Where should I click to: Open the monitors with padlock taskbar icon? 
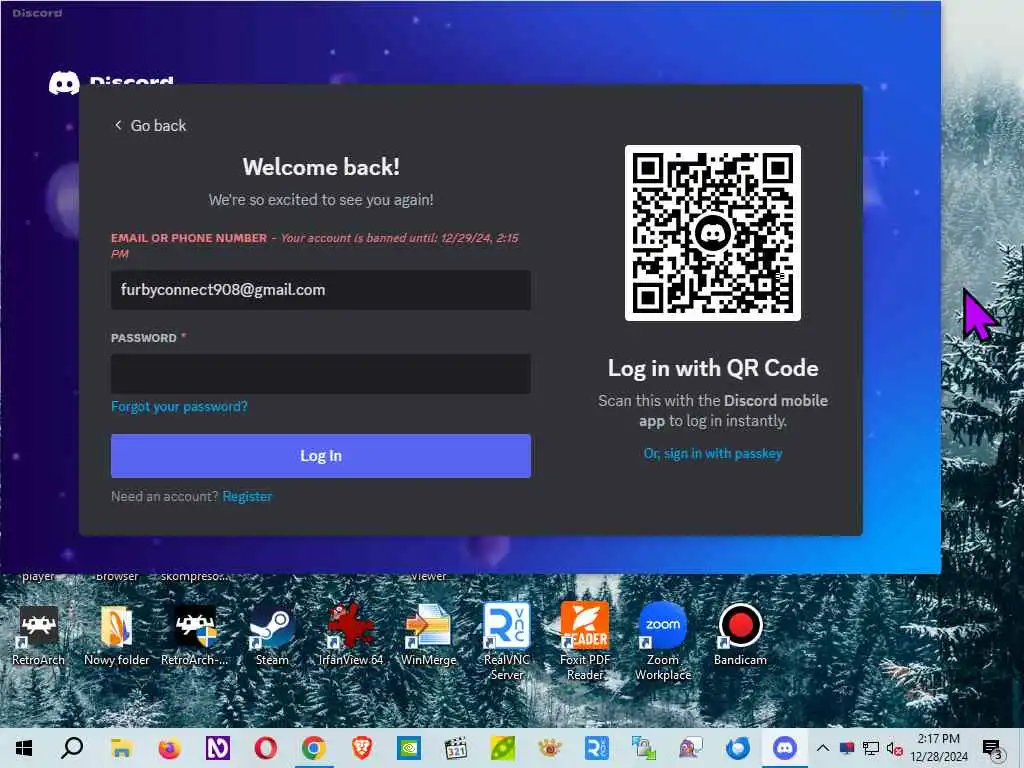tap(643, 748)
